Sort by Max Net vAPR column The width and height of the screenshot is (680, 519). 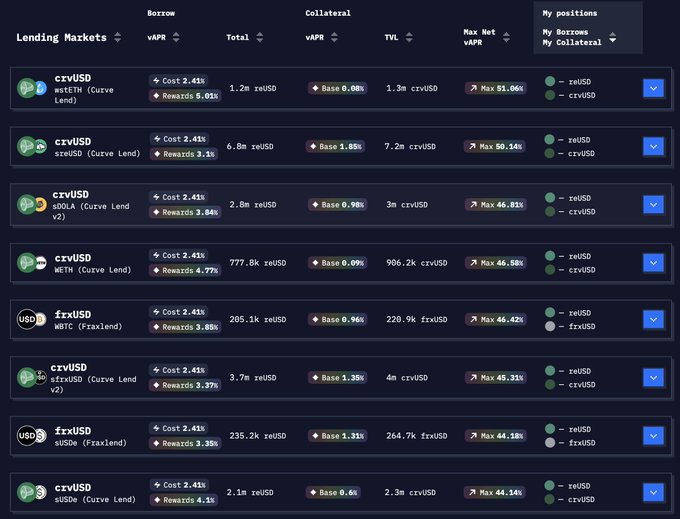click(x=506, y=37)
